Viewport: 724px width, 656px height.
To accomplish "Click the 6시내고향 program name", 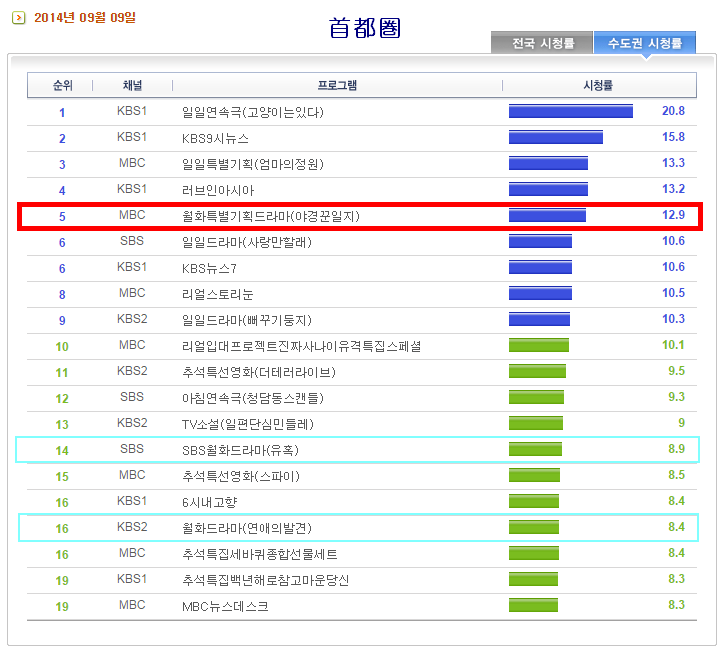I will click(x=209, y=502).
